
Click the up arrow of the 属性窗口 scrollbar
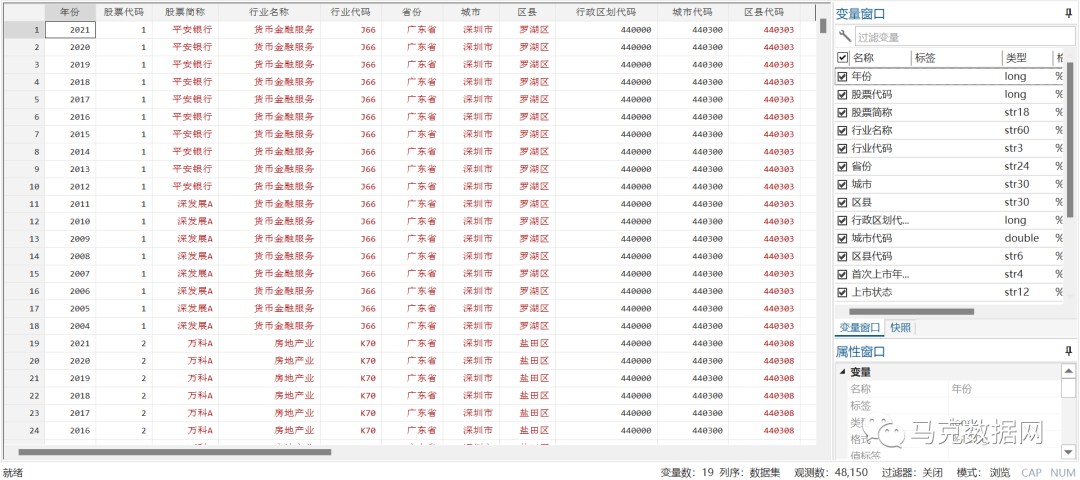point(1068,371)
